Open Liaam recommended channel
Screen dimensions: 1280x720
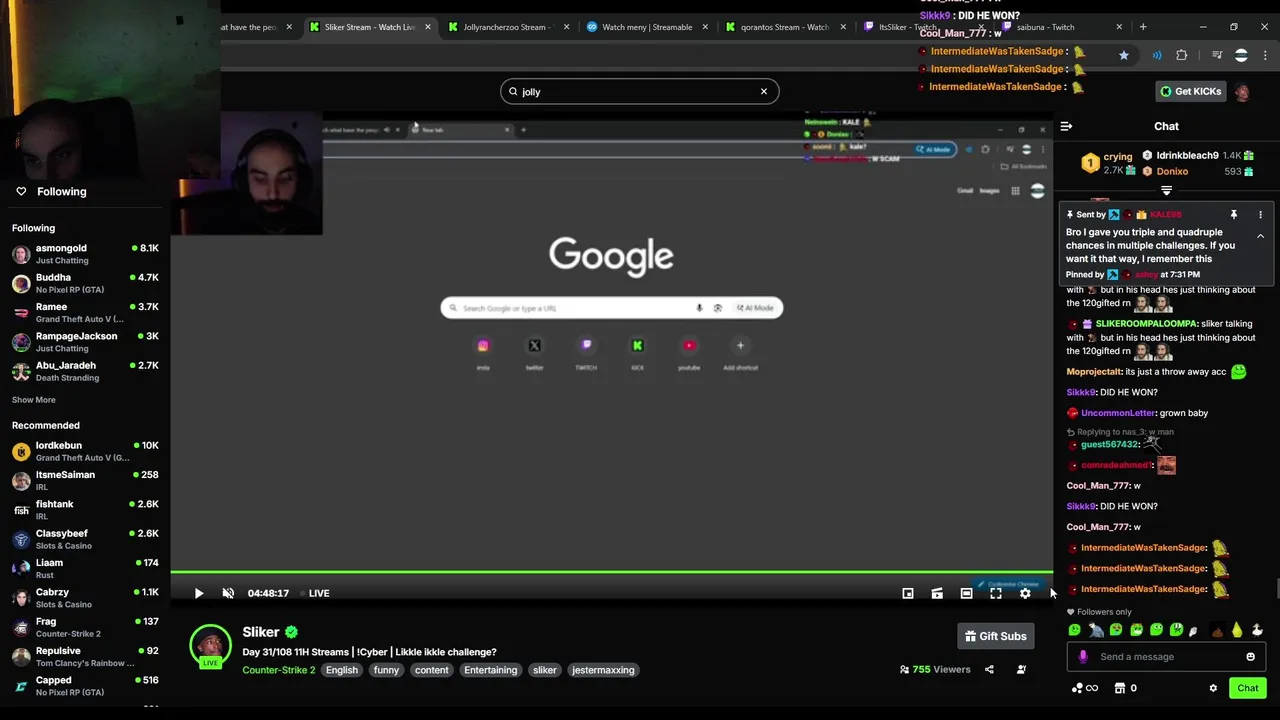tap(85, 568)
